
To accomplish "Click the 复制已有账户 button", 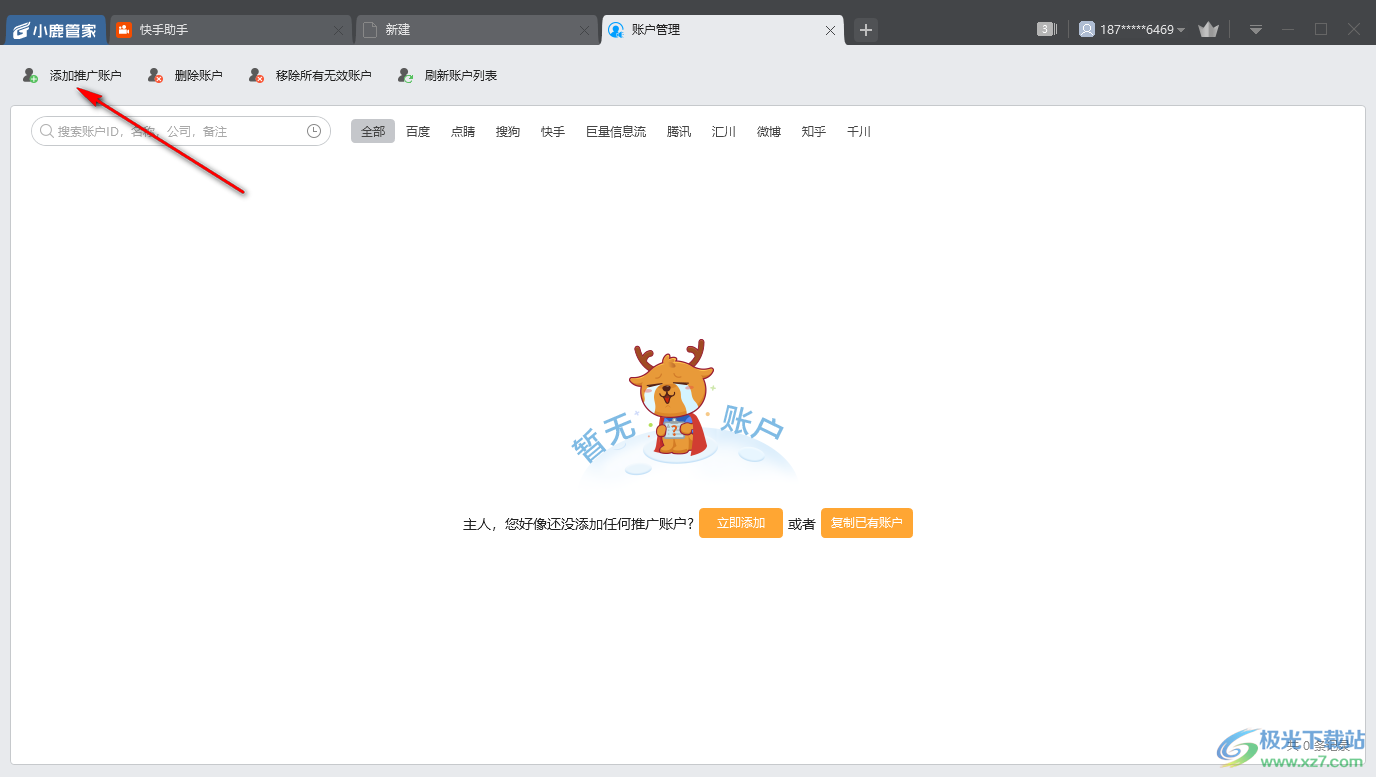I will coord(867,523).
